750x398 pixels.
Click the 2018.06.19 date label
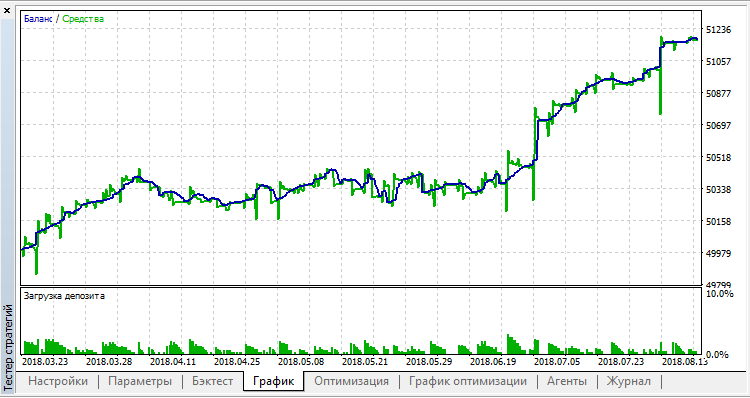click(x=494, y=361)
